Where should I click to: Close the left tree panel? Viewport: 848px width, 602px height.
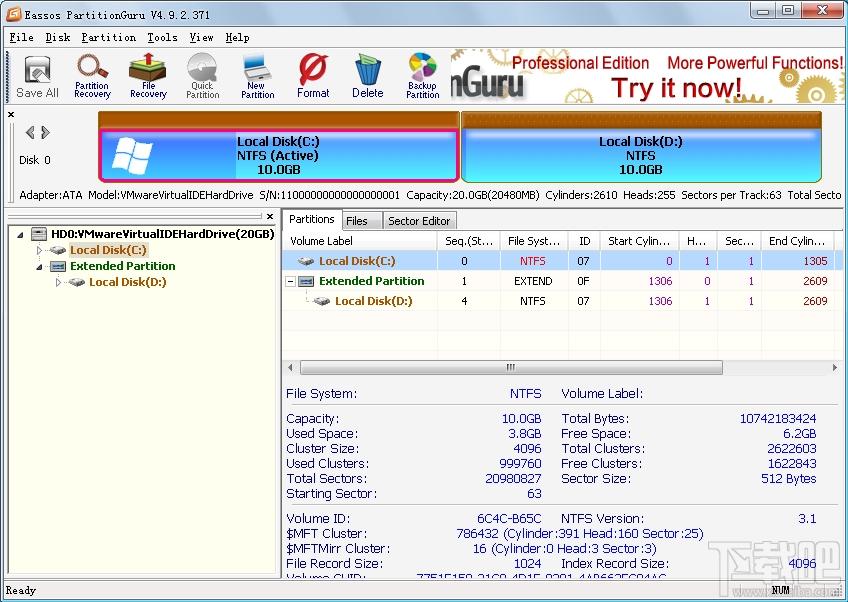(270, 216)
